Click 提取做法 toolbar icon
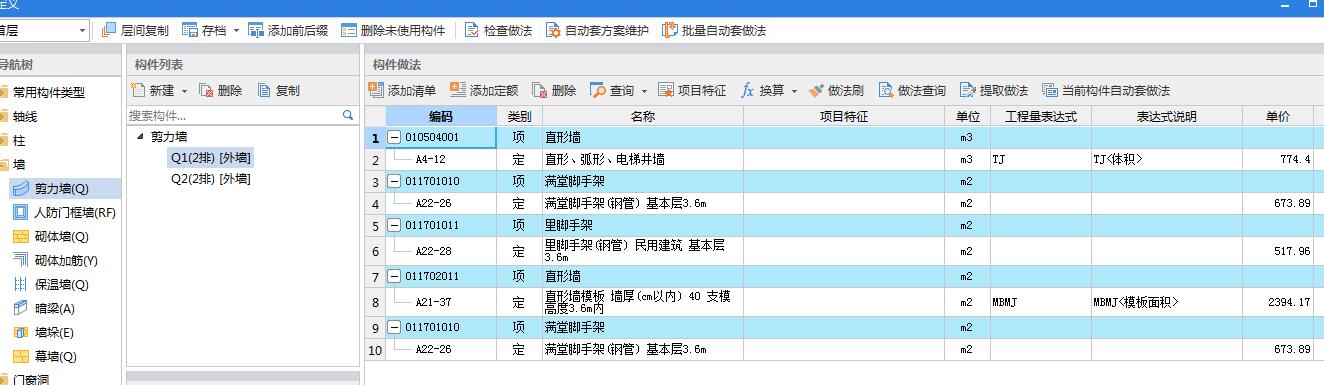The width and height of the screenshot is (1324, 385). 967,90
